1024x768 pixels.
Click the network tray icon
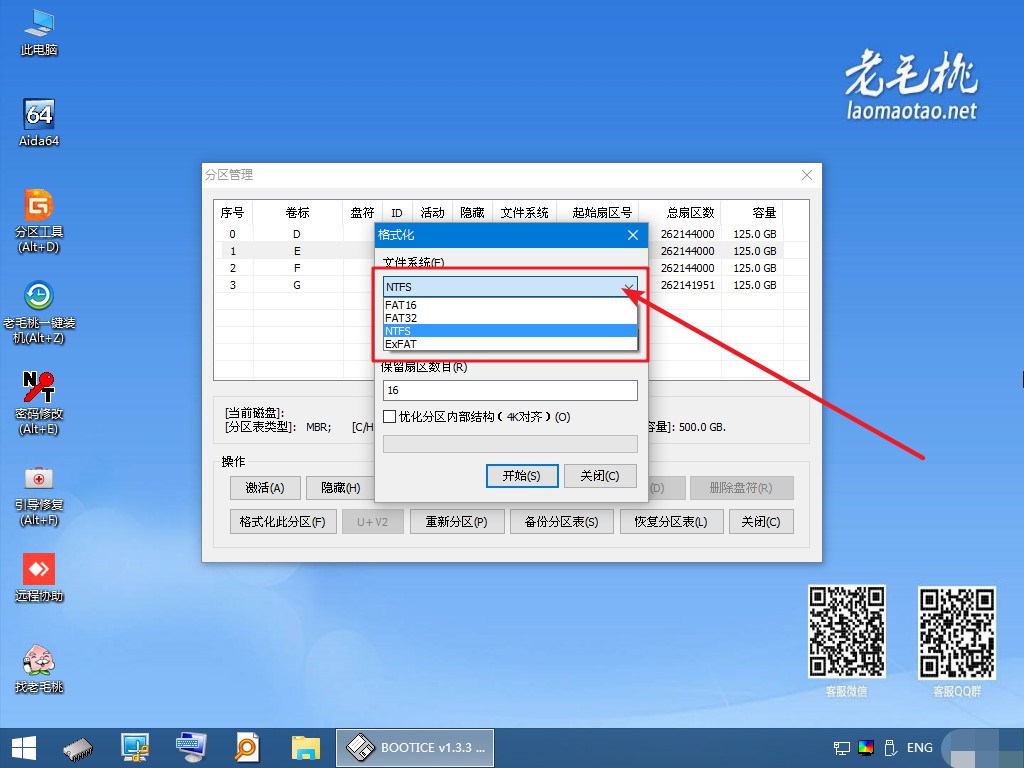coord(842,748)
